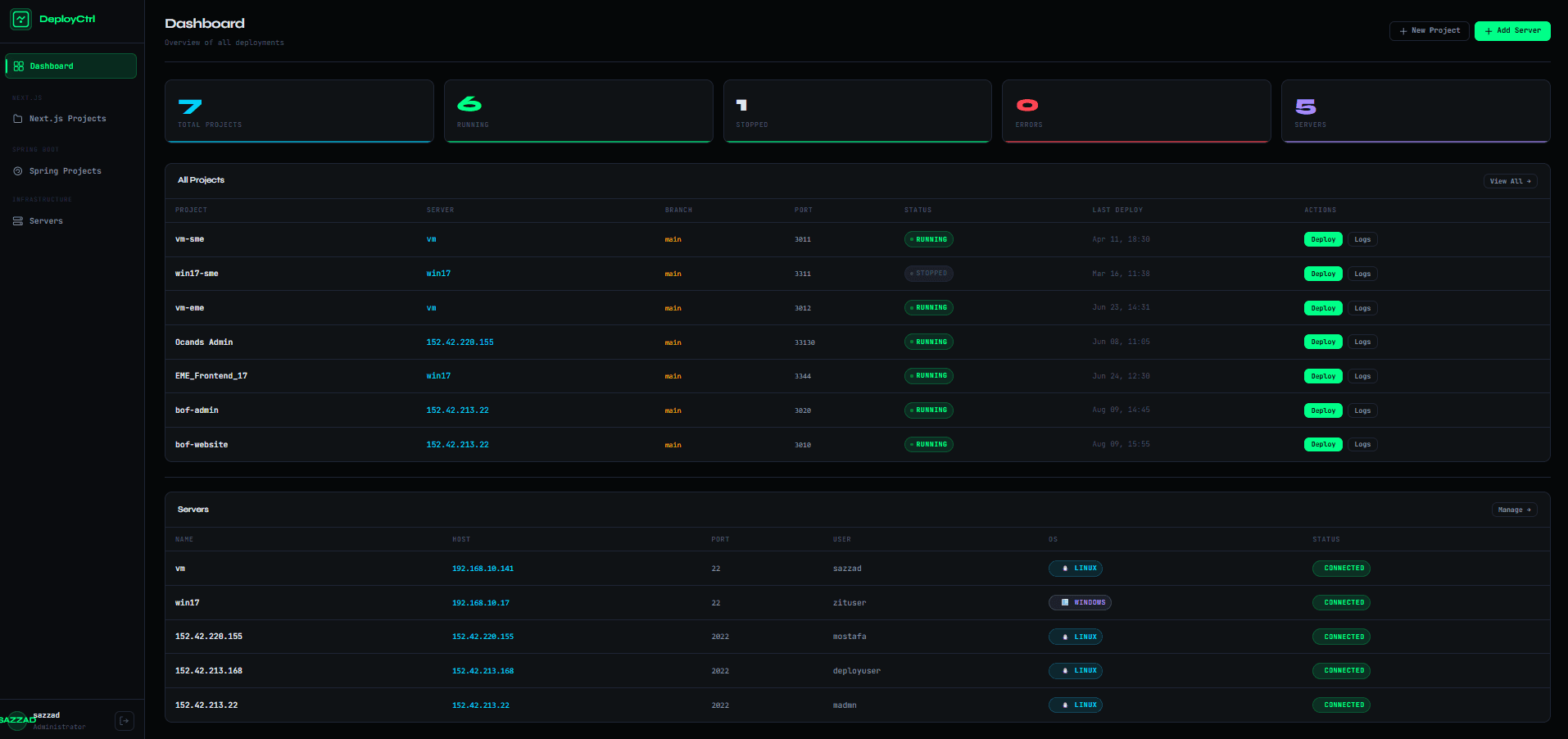The height and width of the screenshot is (739, 1568).
Task: Open Spring Projects in sidebar
Action: coord(71,171)
